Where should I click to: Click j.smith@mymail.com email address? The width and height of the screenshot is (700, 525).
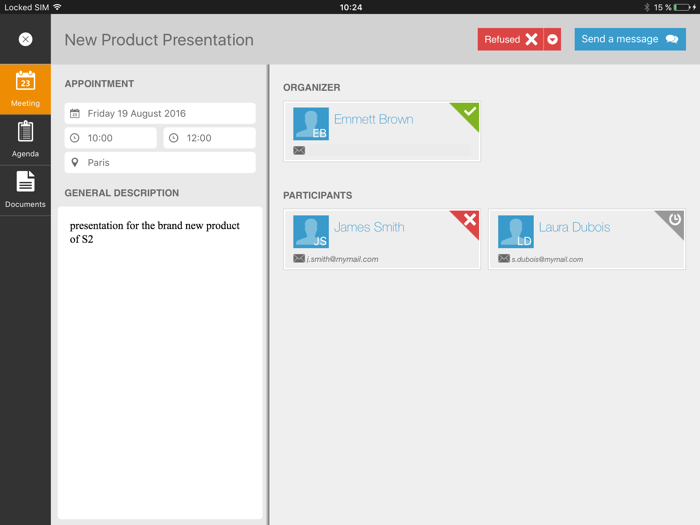click(342, 259)
